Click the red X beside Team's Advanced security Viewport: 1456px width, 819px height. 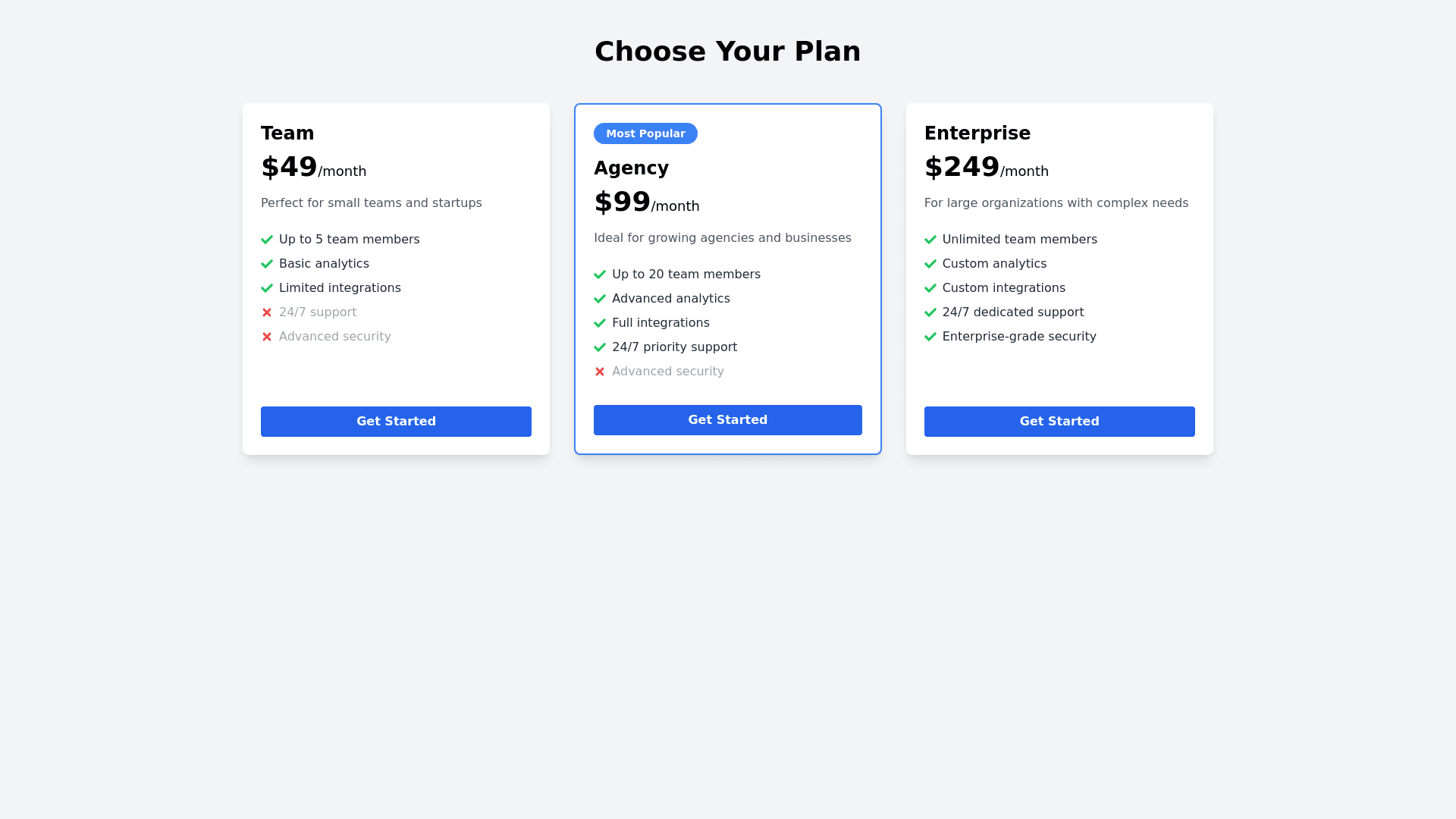(267, 337)
